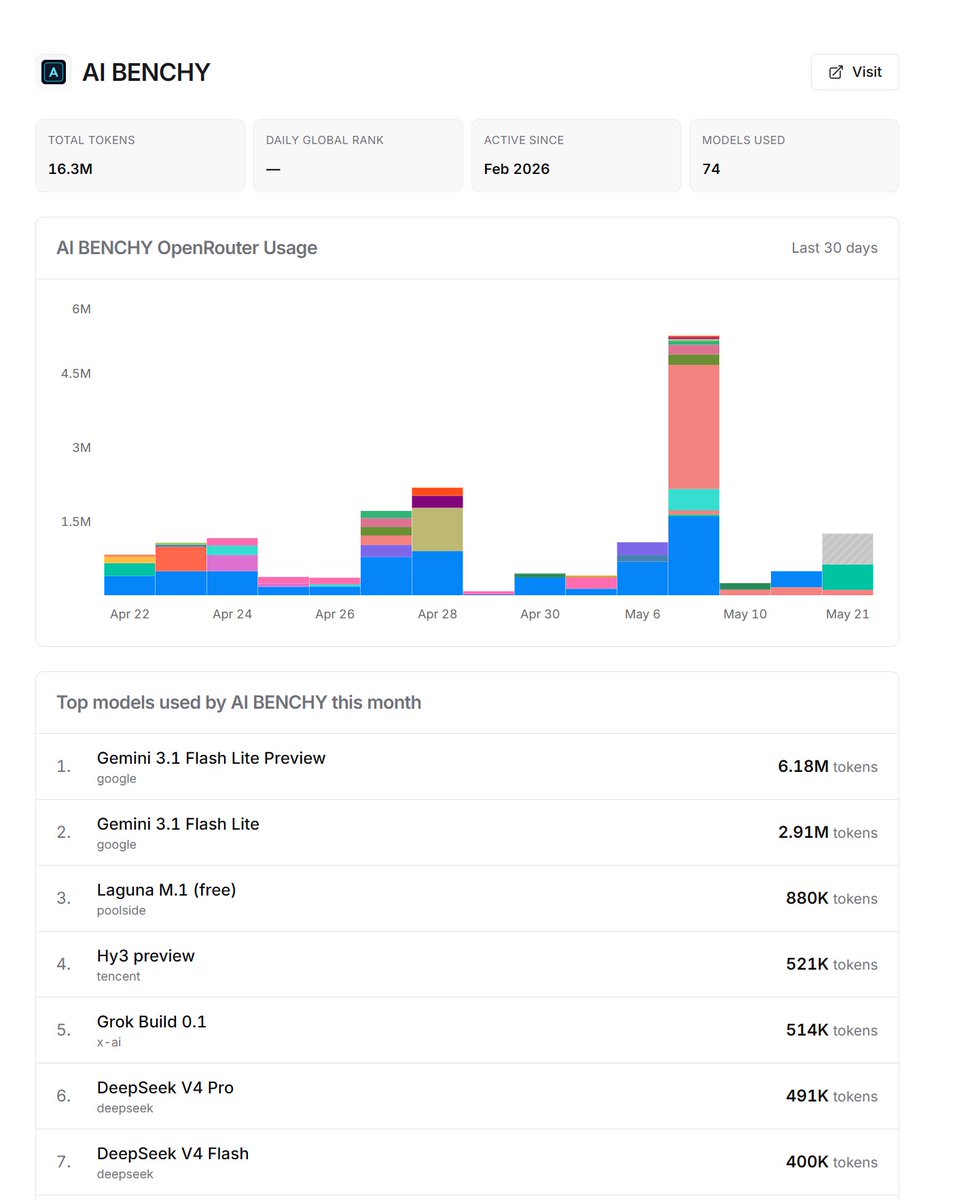Click the Apr 30 axis label
The image size is (955, 1200).
tap(540, 614)
